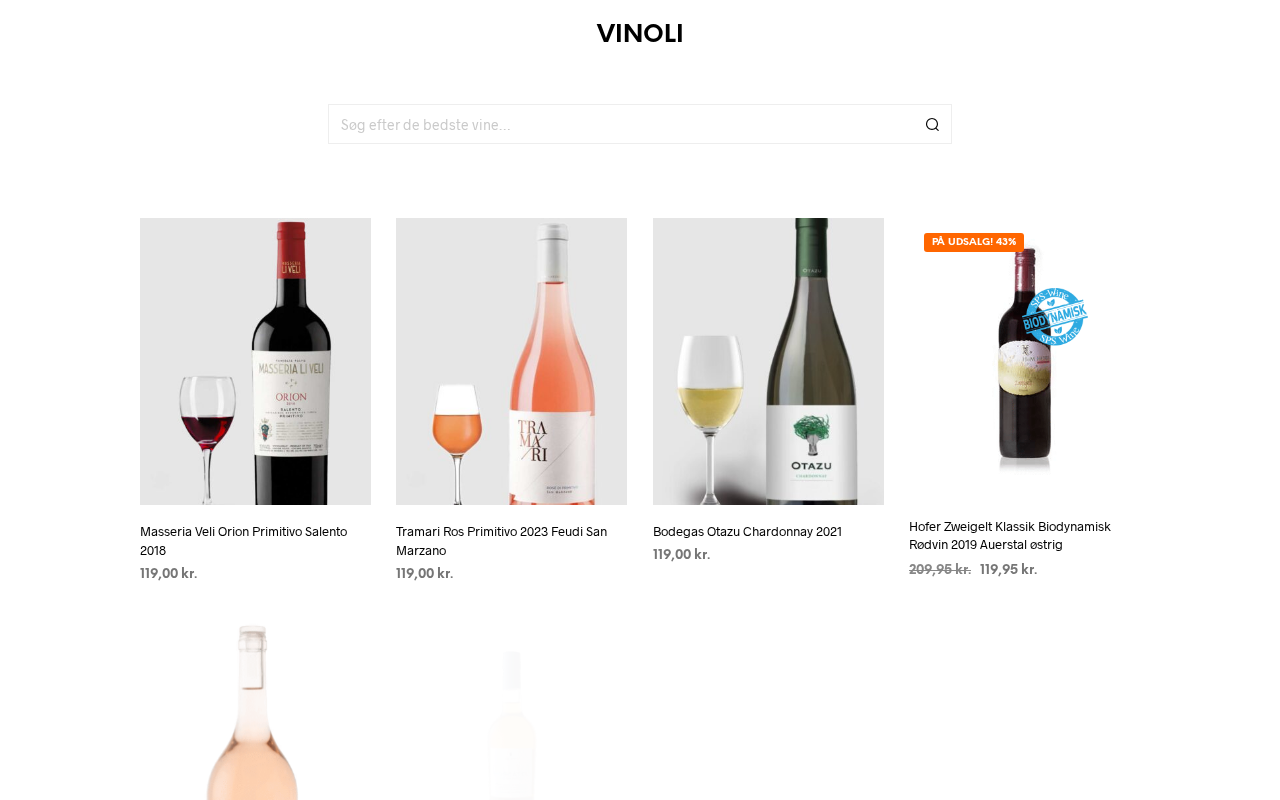1280x800 pixels.
Task: Click the VINOLI logo at top
Action: 640,34
